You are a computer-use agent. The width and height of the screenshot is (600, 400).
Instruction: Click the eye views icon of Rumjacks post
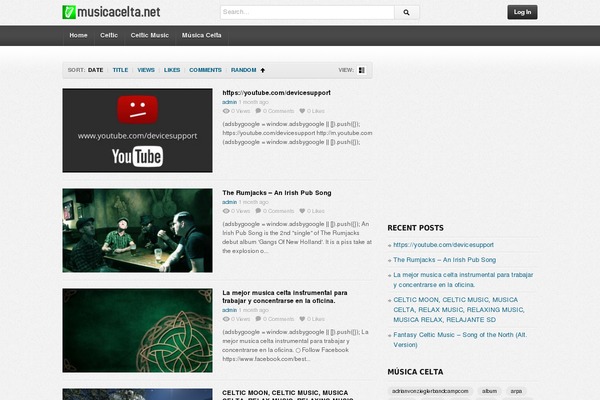tap(226, 211)
